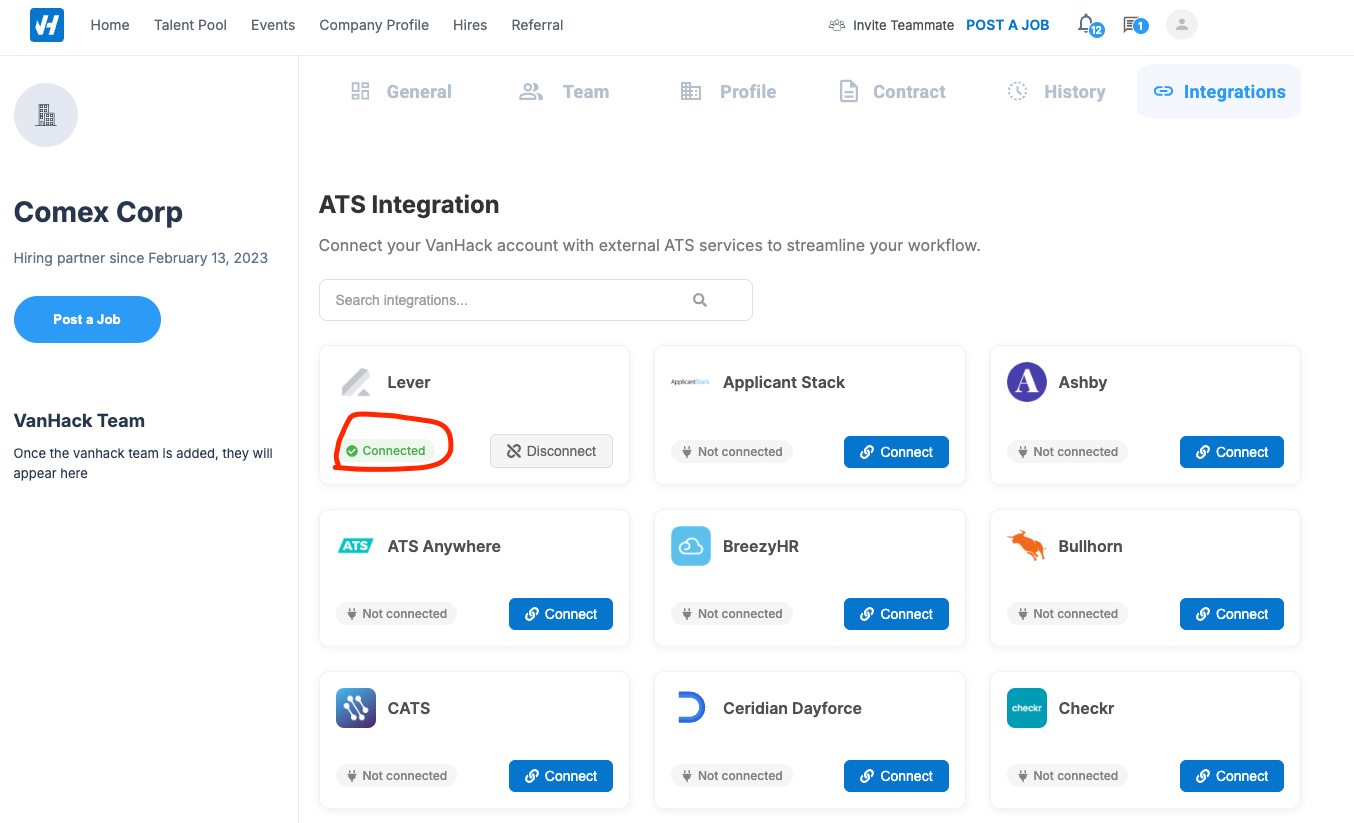Connect the Checkr integration
Image resolution: width=1354 pixels, height=823 pixels.
click(1232, 776)
